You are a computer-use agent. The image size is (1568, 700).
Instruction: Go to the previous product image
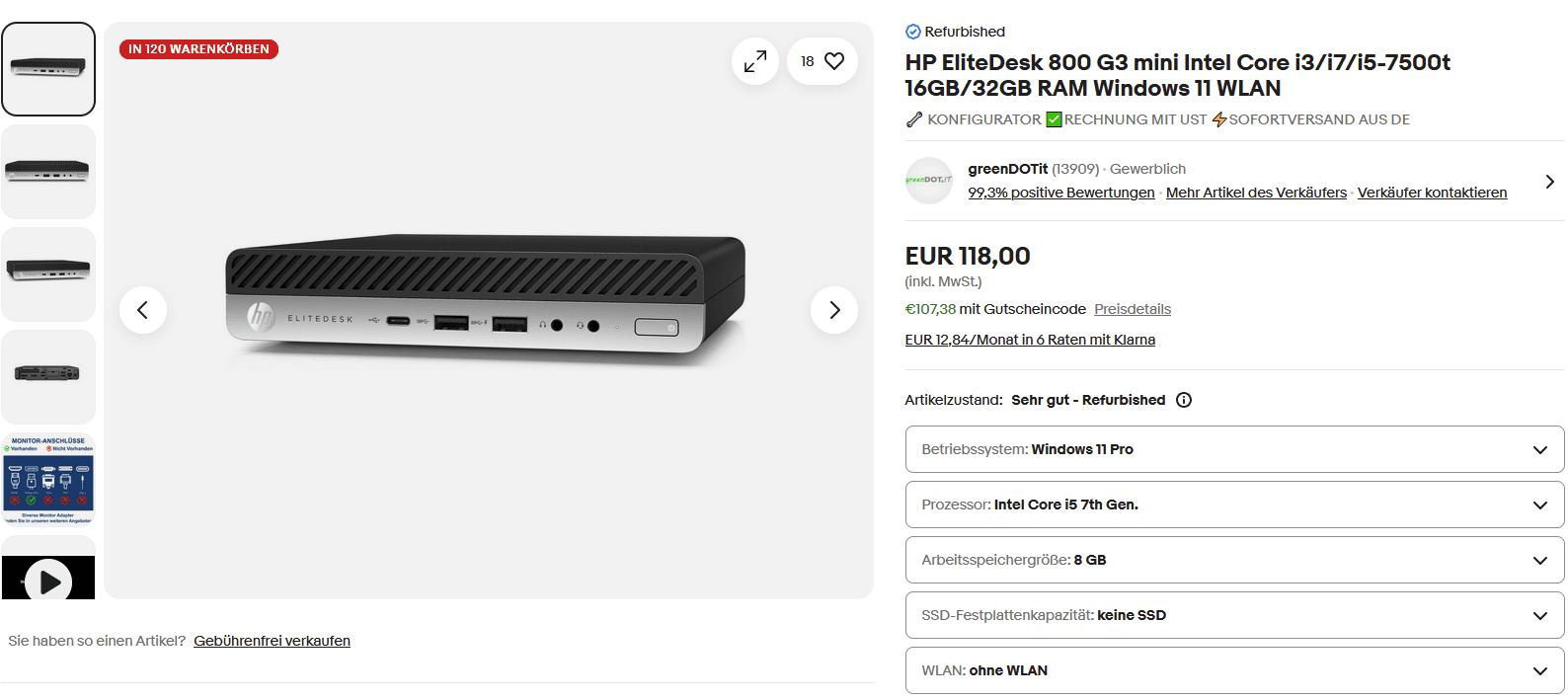[143, 310]
